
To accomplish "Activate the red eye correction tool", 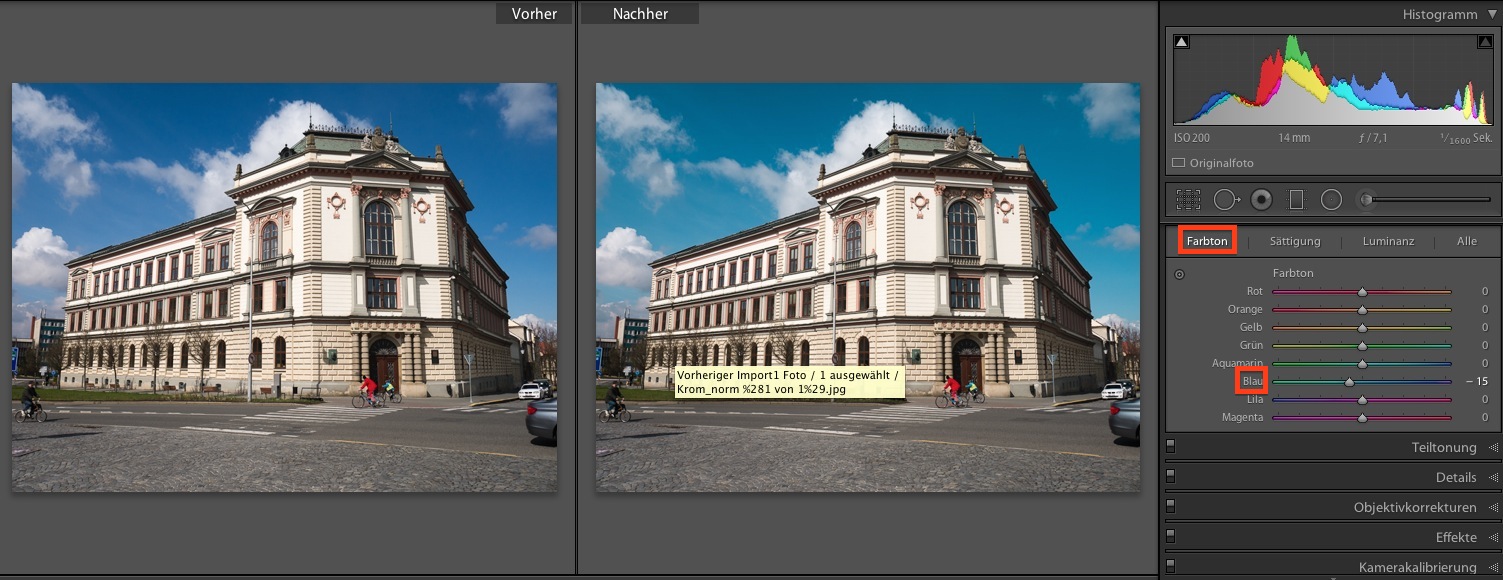I will click(1261, 200).
